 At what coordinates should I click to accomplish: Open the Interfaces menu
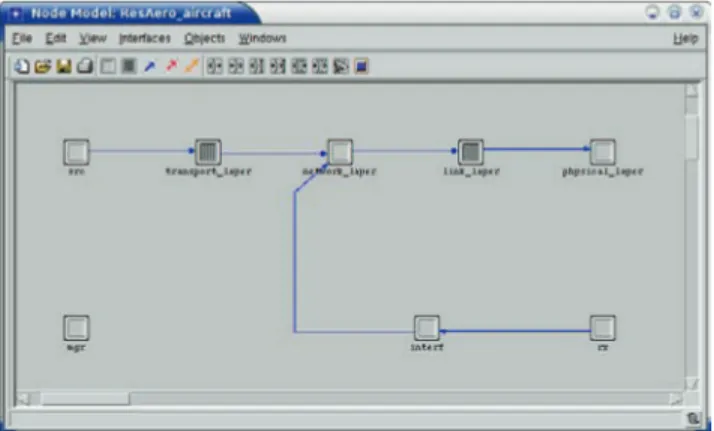point(145,38)
